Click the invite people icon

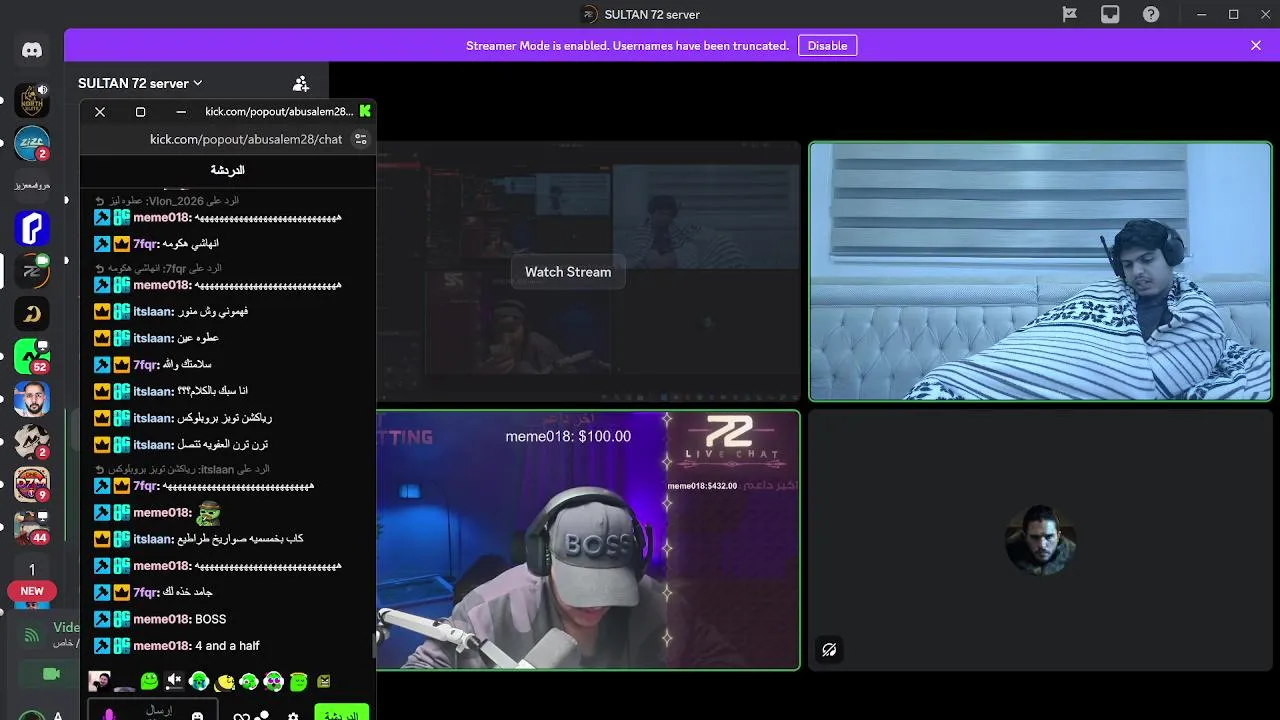click(x=301, y=83)
